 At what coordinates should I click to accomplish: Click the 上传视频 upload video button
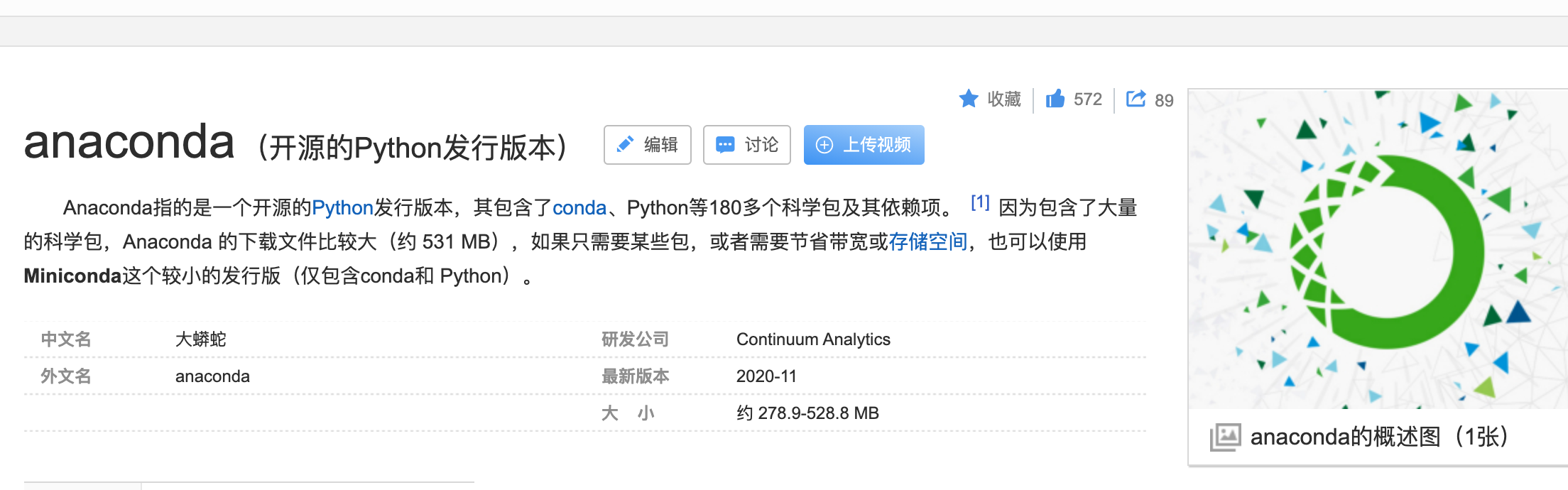tap(864, 144)
